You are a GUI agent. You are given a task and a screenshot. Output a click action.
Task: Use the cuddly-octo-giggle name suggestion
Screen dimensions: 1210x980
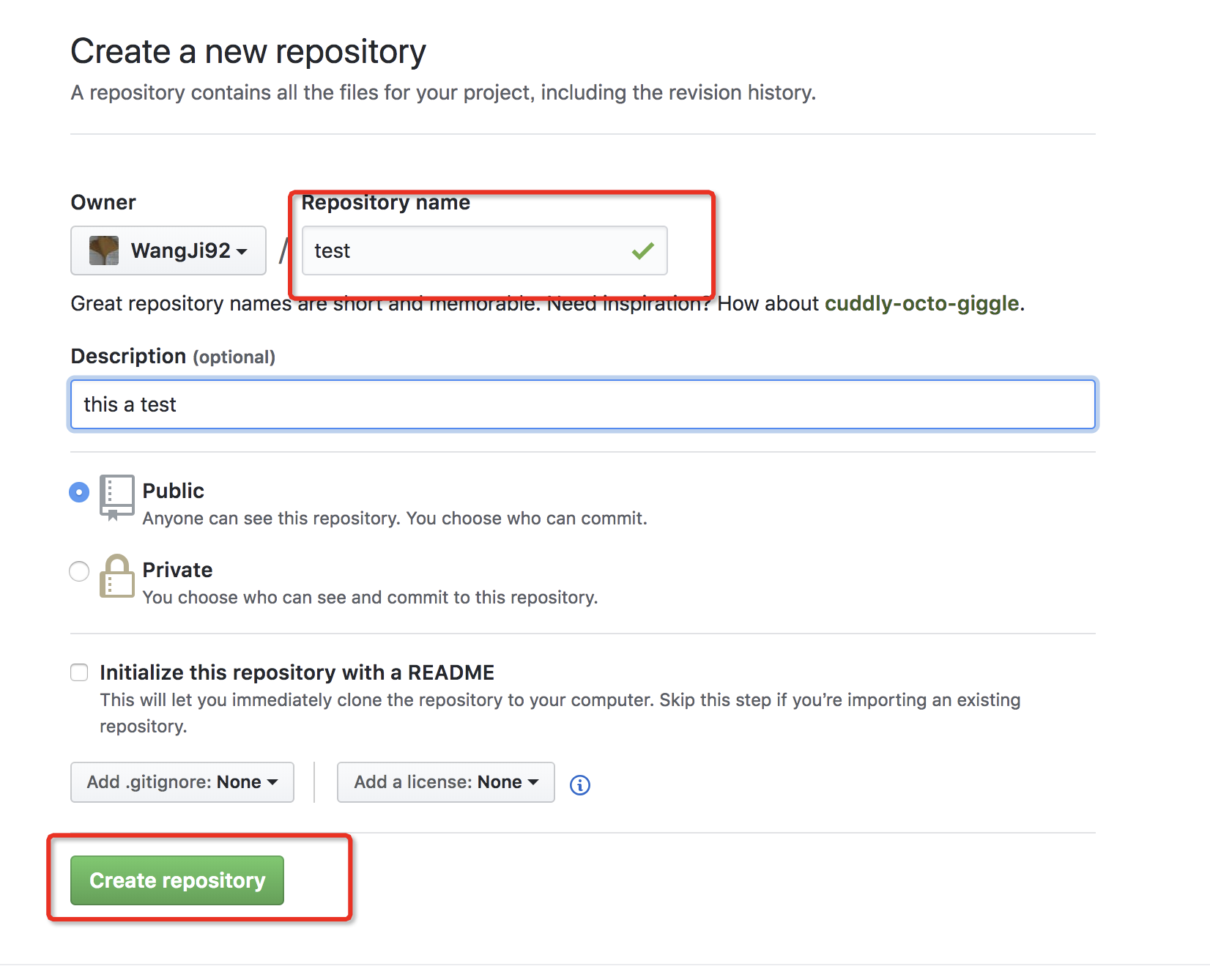(x=922, y=304)
